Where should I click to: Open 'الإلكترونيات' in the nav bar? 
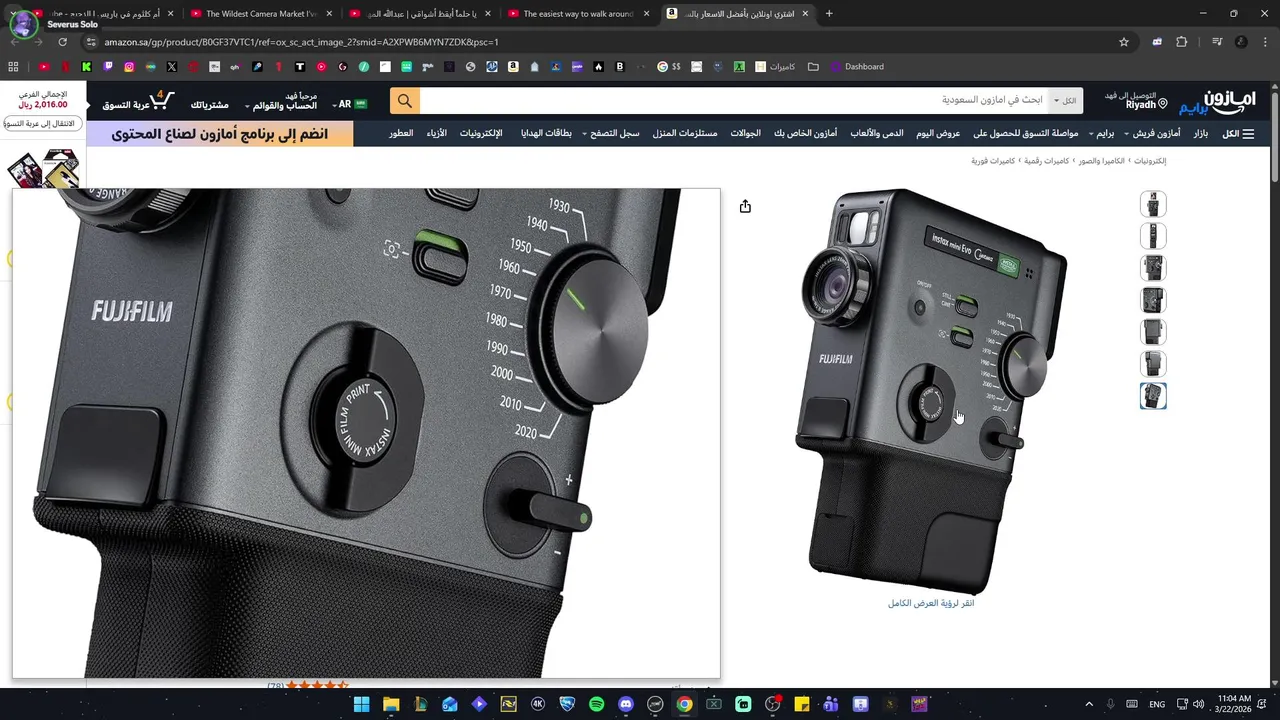coord(481,133)
